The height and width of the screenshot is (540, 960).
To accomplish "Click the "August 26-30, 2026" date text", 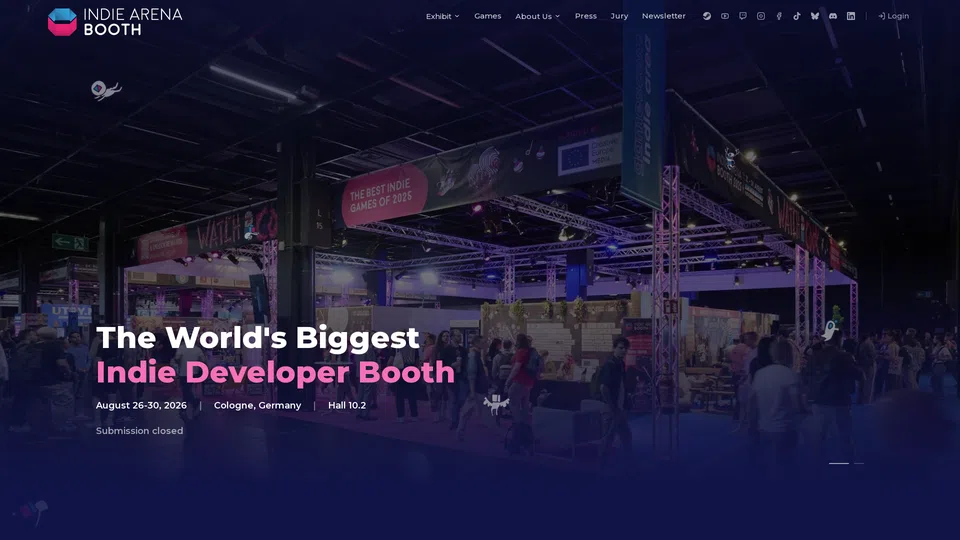I will coord(141,405).
